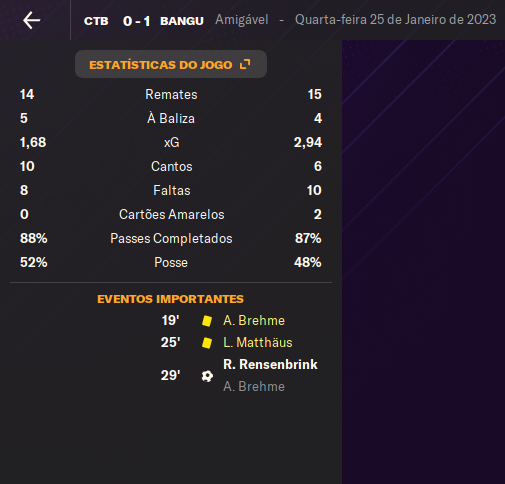
Task: Click the Eventos Importantes heading
Action: coord(170,299)
